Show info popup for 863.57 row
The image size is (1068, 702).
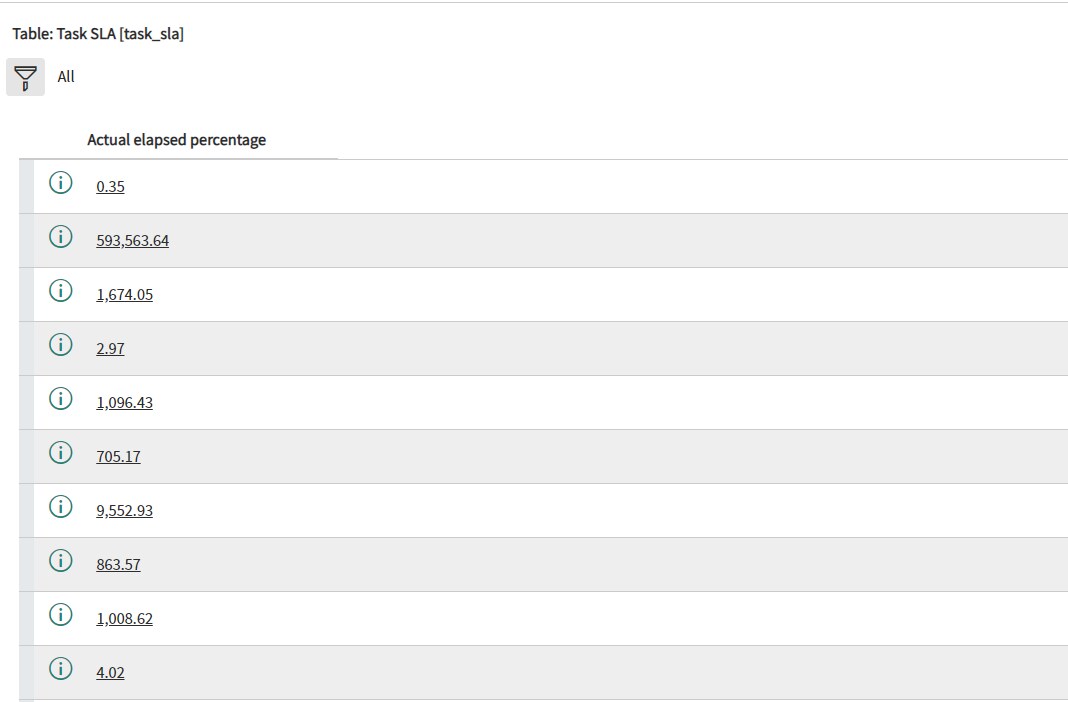tap(61, 560)
